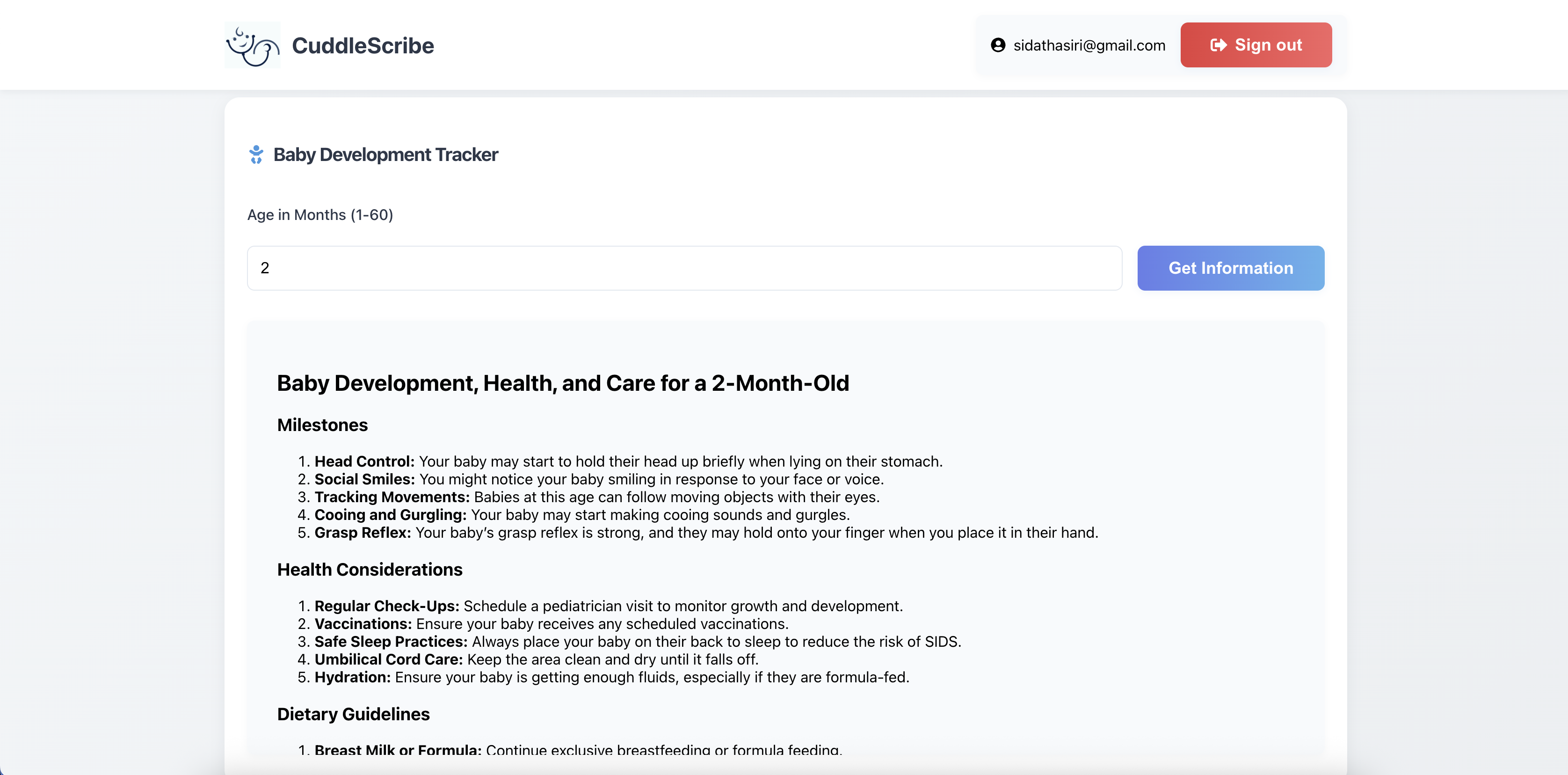1568x775 pixels.
Task: Click the sidathasiri@gmail.com account email
Action: pos(1089,46)
